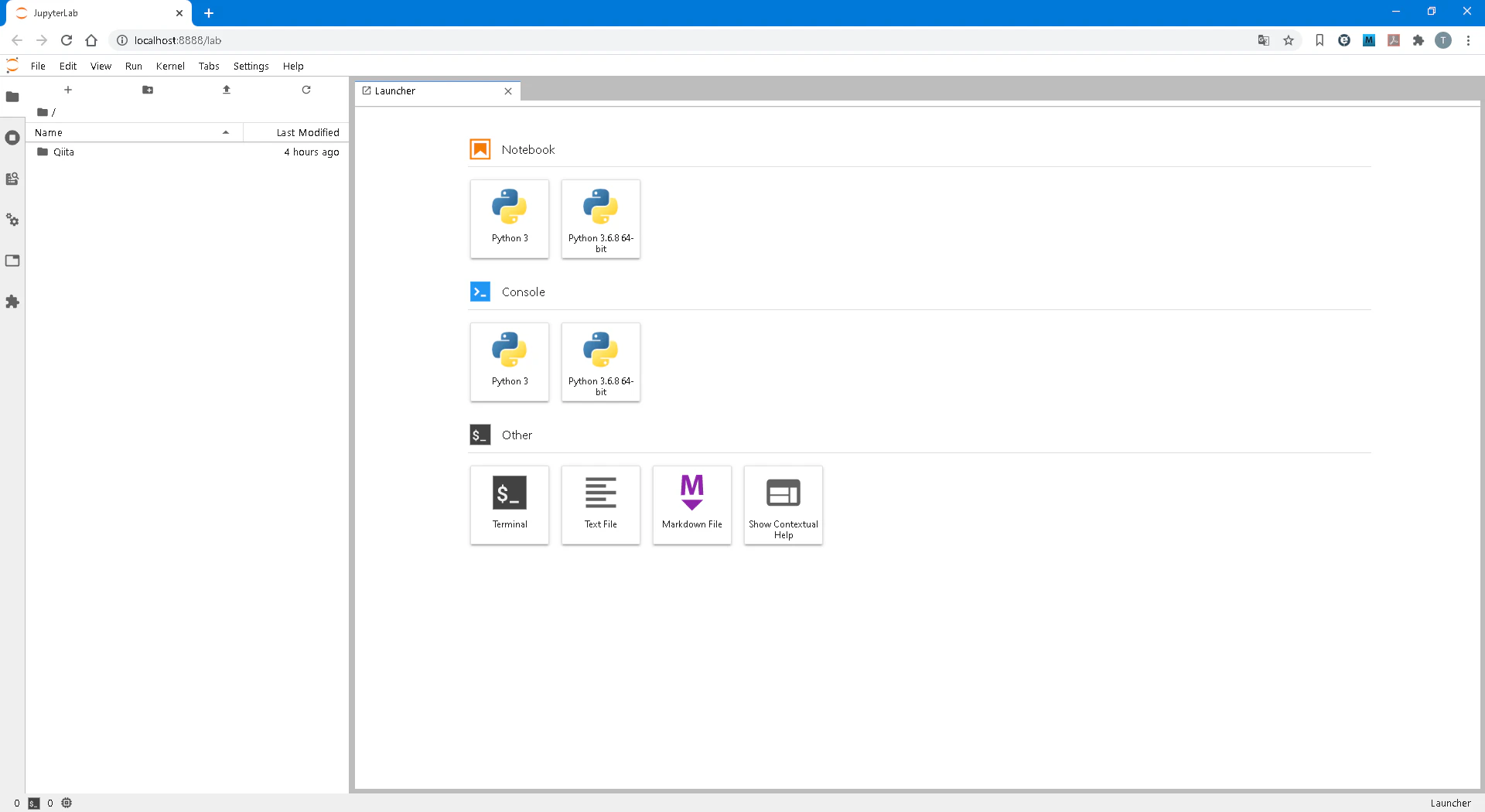The height and width of the screenshot is (812, 1485).
Task: Close the Launcher tab
Action: tap(508, 91)
